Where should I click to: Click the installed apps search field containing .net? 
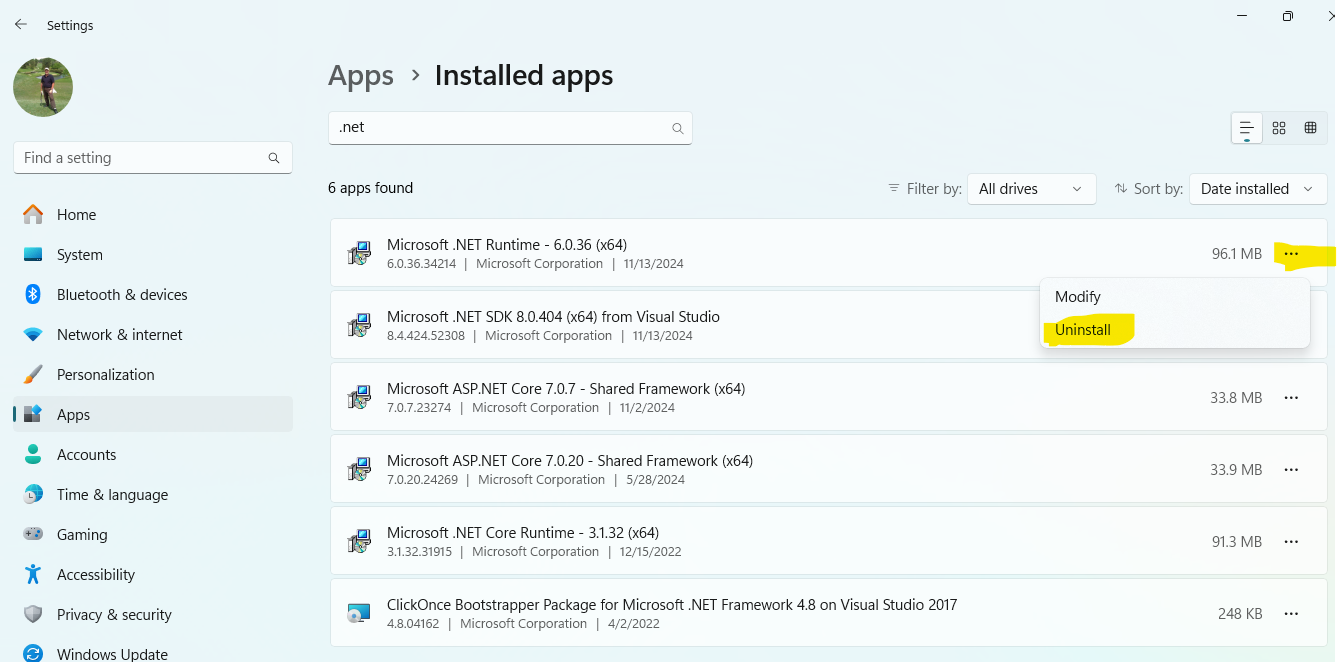(x=510, y=128)
